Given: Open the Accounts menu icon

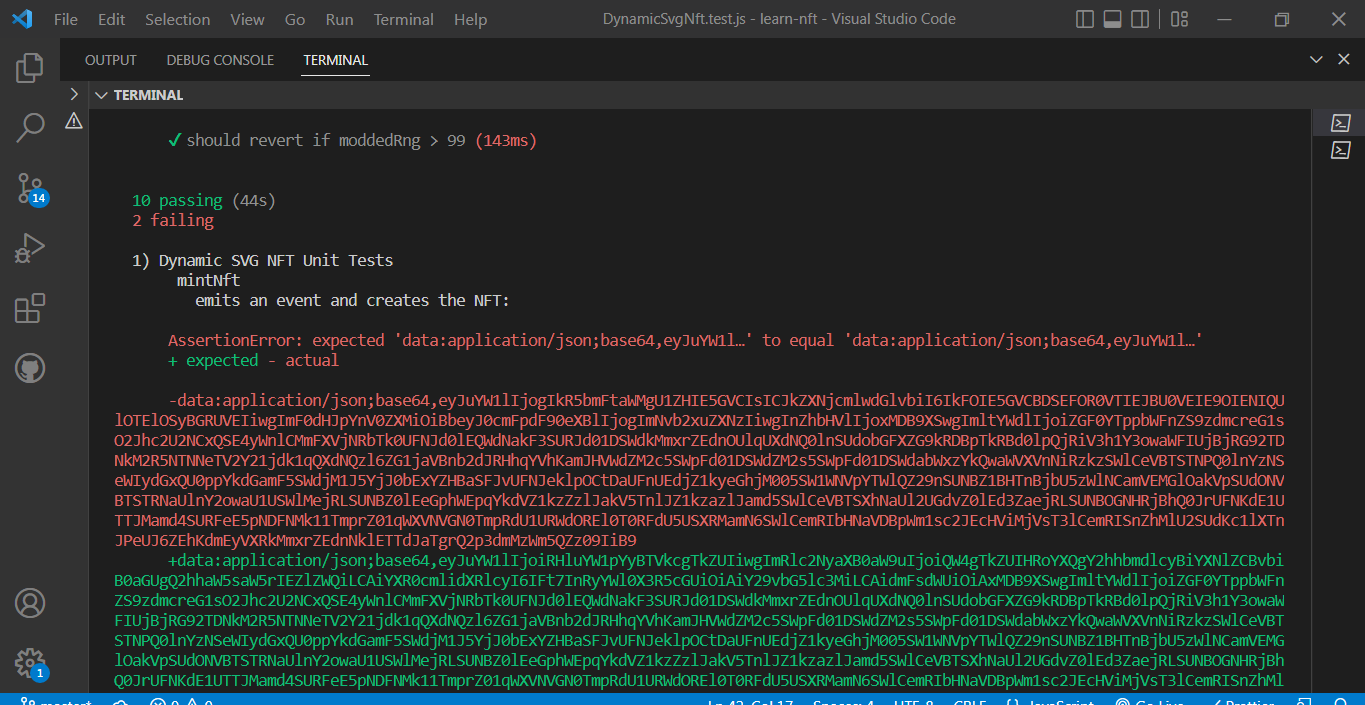Looking at the screenshot, I should click(30, 603).
